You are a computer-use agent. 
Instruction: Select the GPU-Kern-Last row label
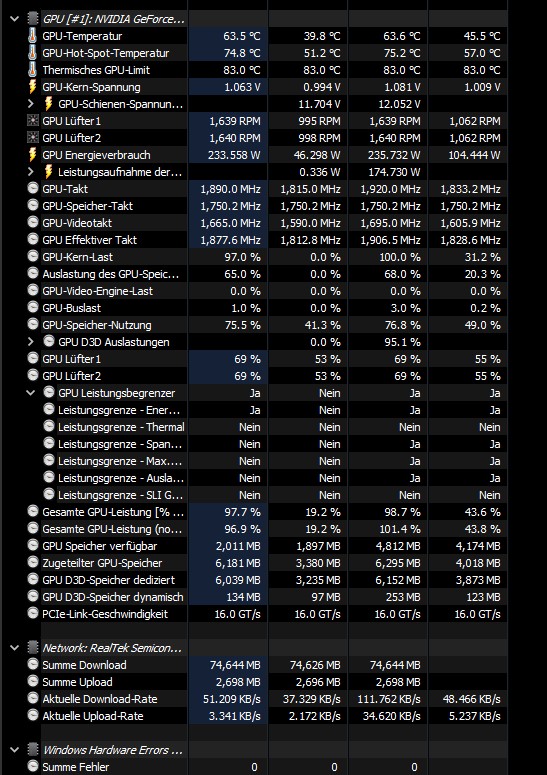(x=78, y=257)
